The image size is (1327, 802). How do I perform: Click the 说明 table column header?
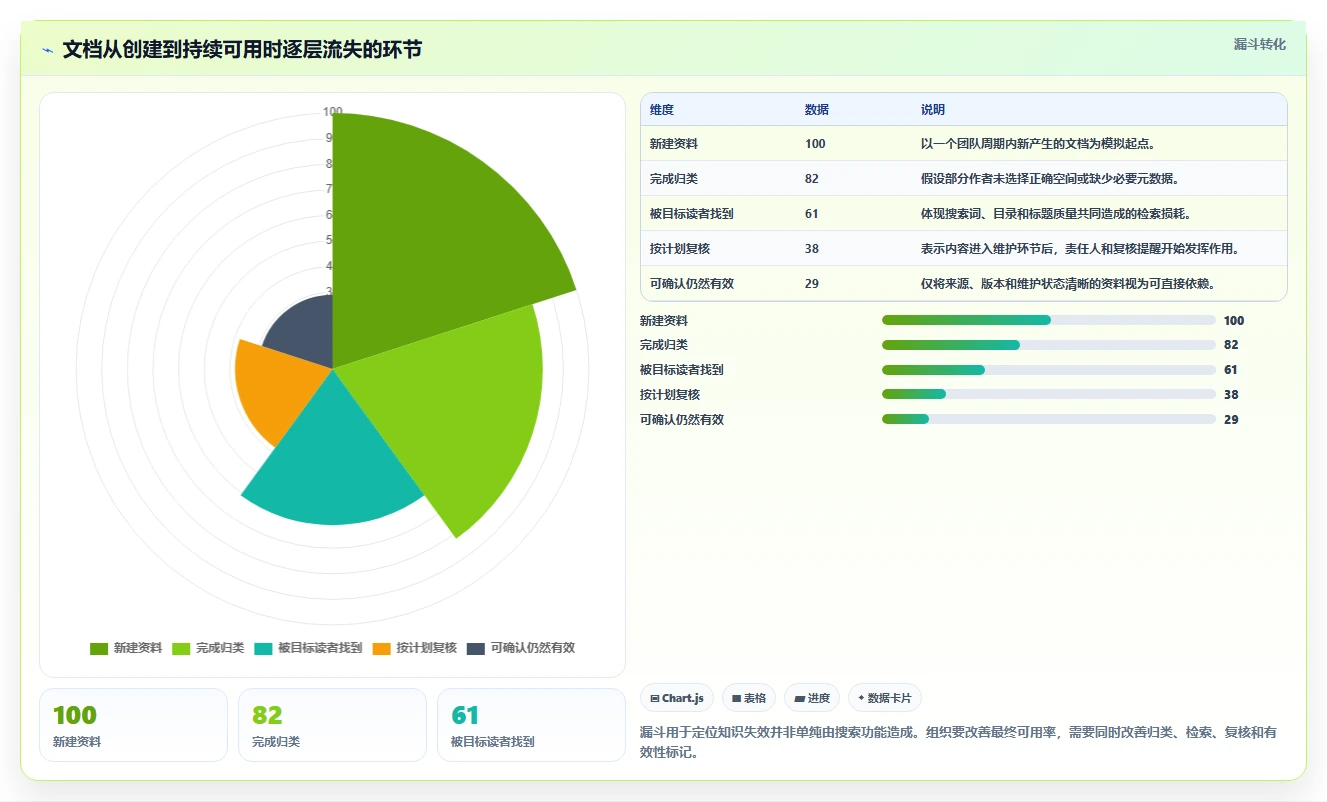click(933, 110)
